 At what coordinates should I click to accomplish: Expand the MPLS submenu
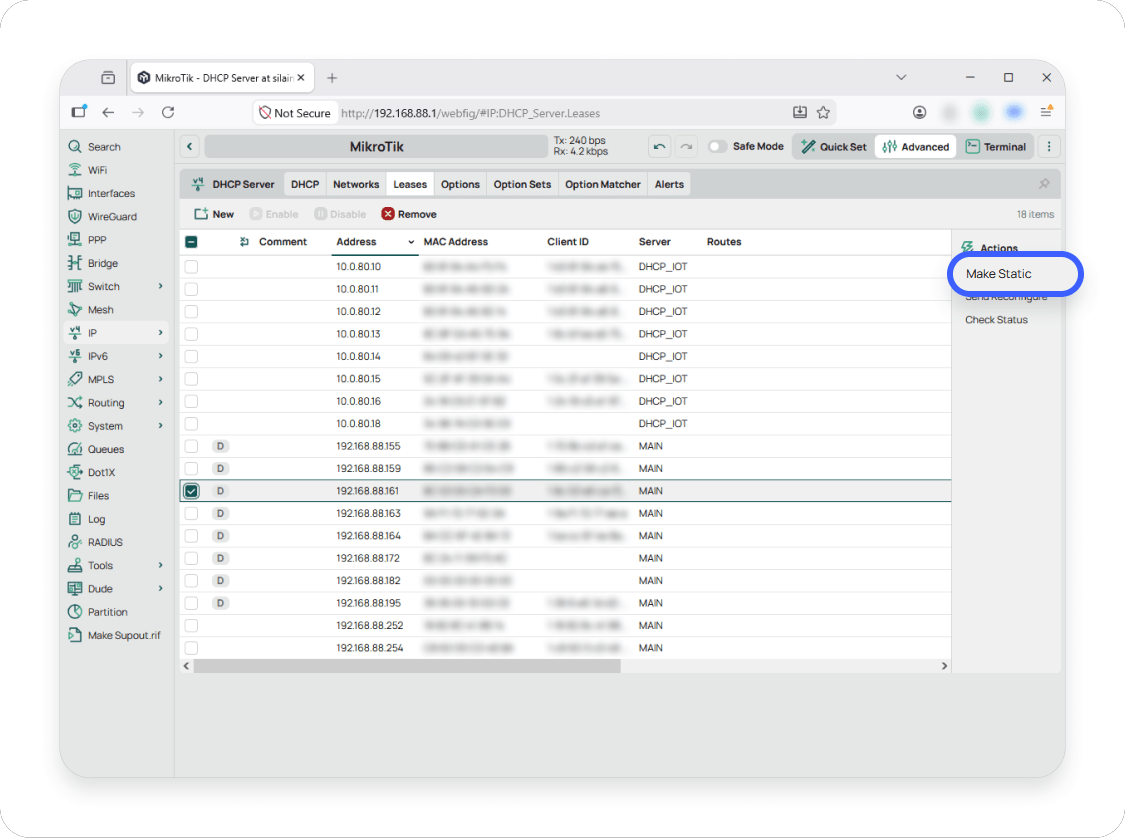[x=161, y=380]
